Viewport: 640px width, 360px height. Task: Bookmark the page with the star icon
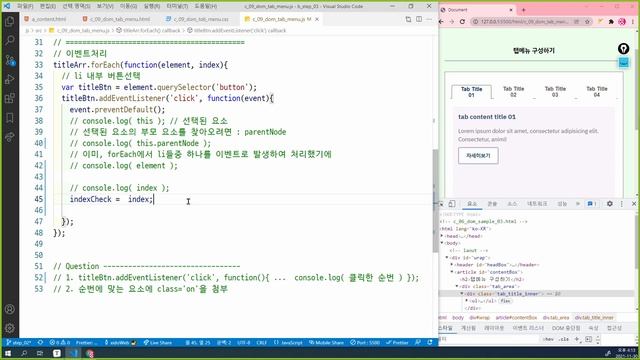(x=587, y=22)
